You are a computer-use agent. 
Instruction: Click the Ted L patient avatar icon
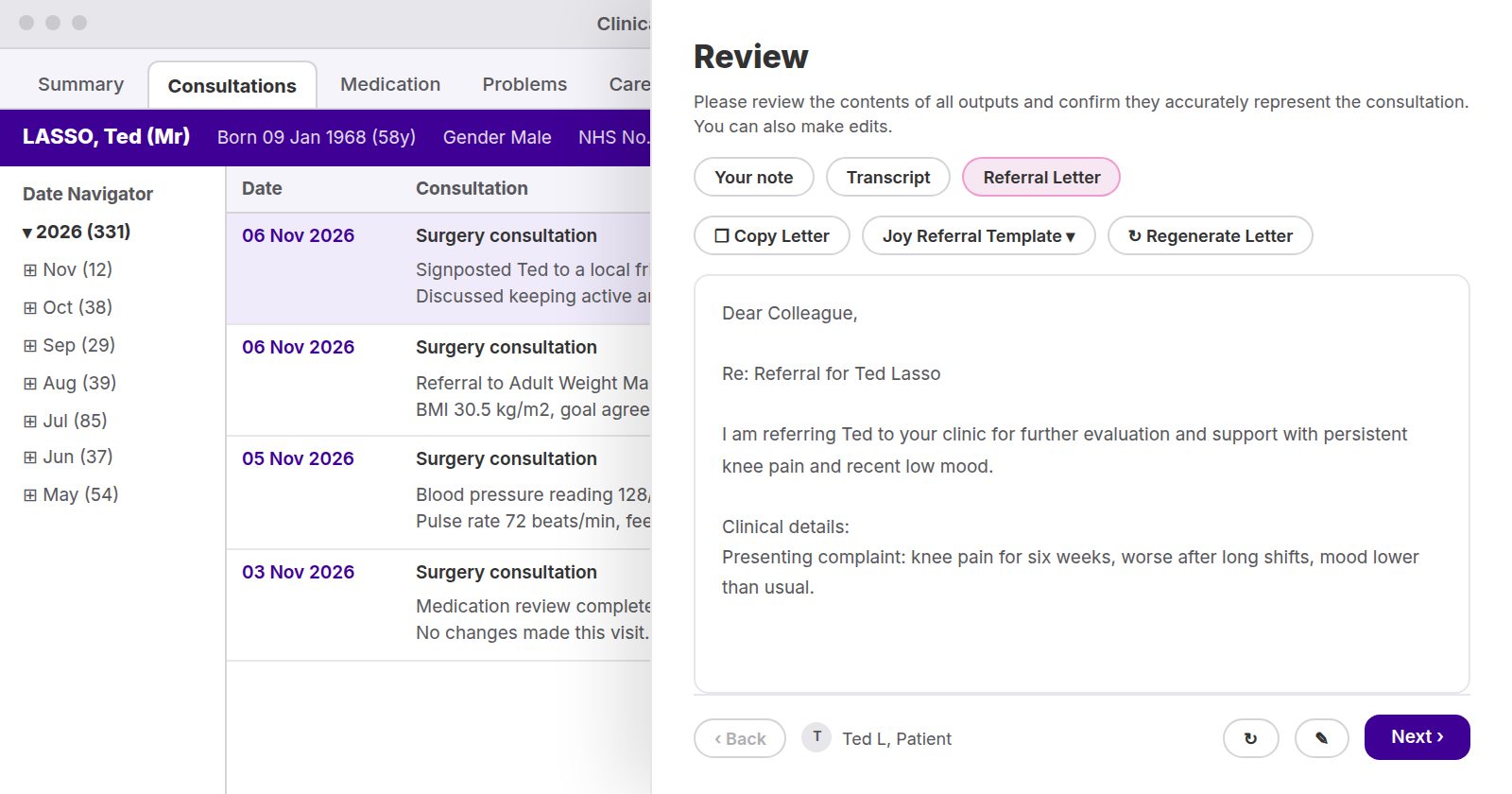click(x=816, y=737)
